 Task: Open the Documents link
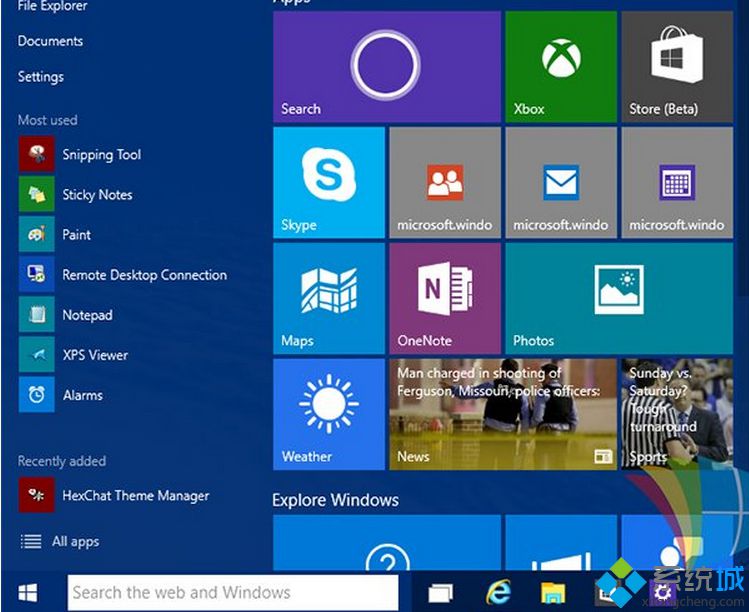[x=50, y=41]
